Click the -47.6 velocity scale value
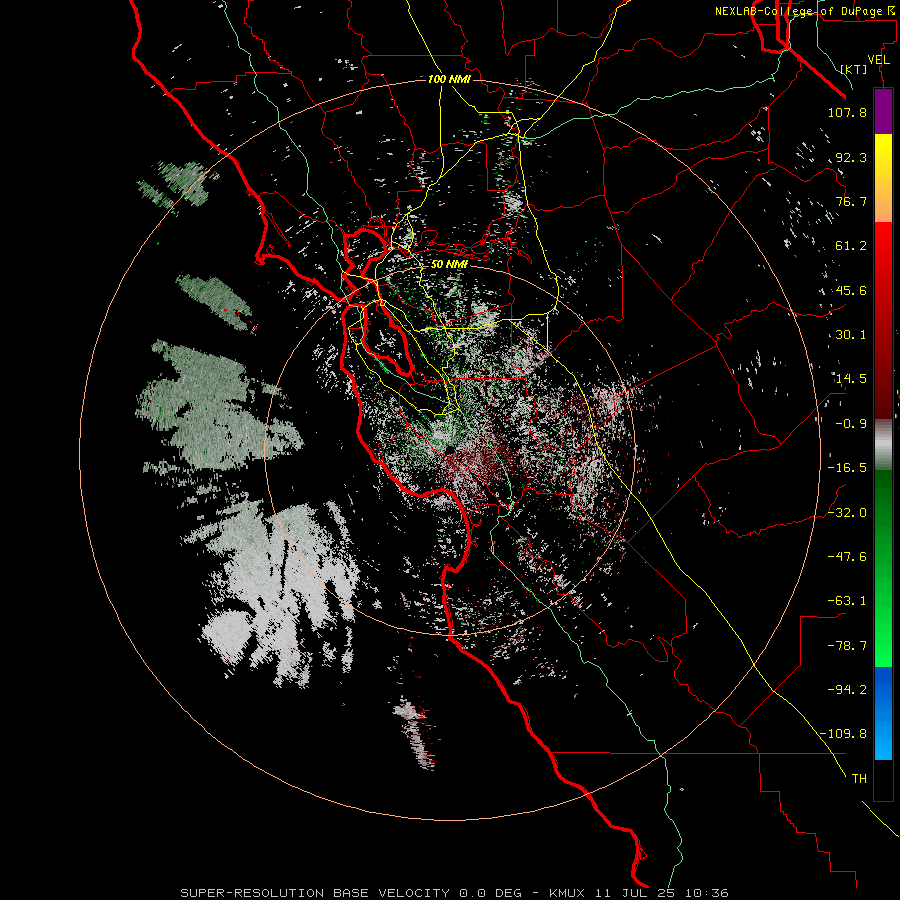 (847, 557)
